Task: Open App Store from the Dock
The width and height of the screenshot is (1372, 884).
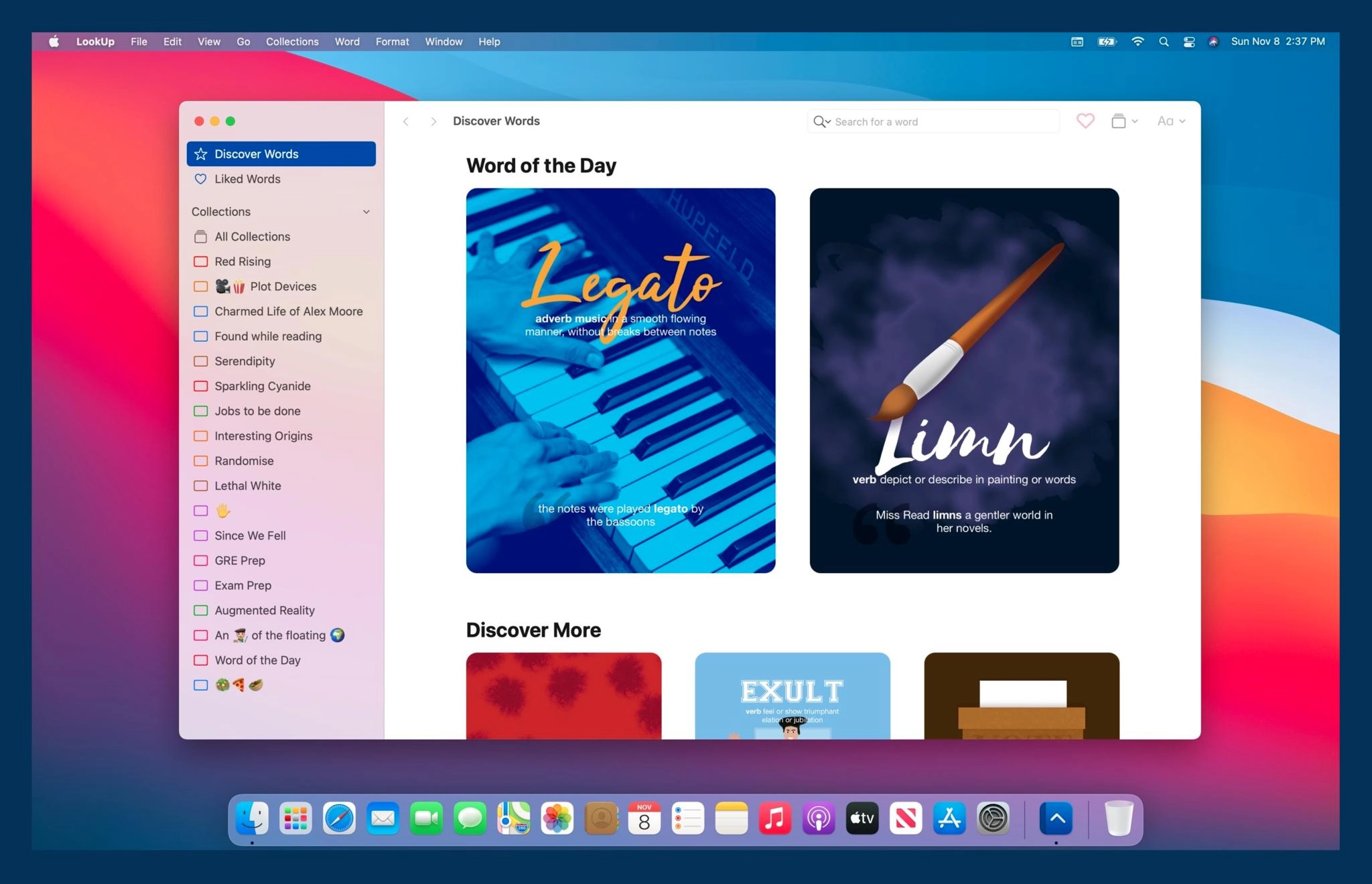Action: (x=949, y=818)
